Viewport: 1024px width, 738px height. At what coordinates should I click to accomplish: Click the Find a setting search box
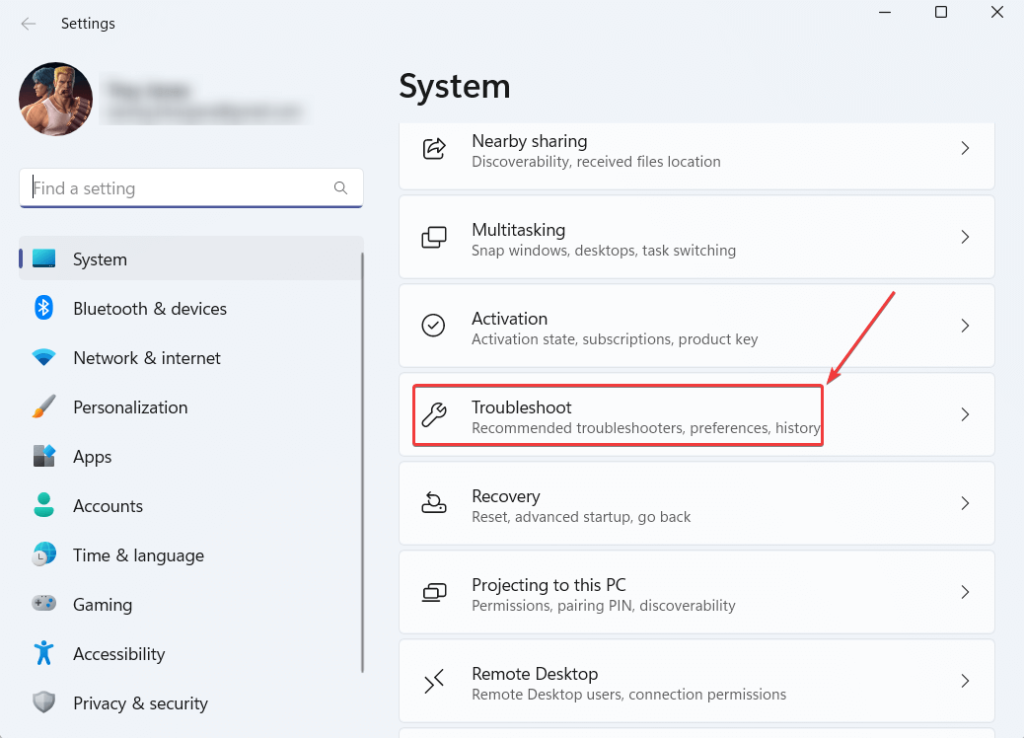pos(180,188)
